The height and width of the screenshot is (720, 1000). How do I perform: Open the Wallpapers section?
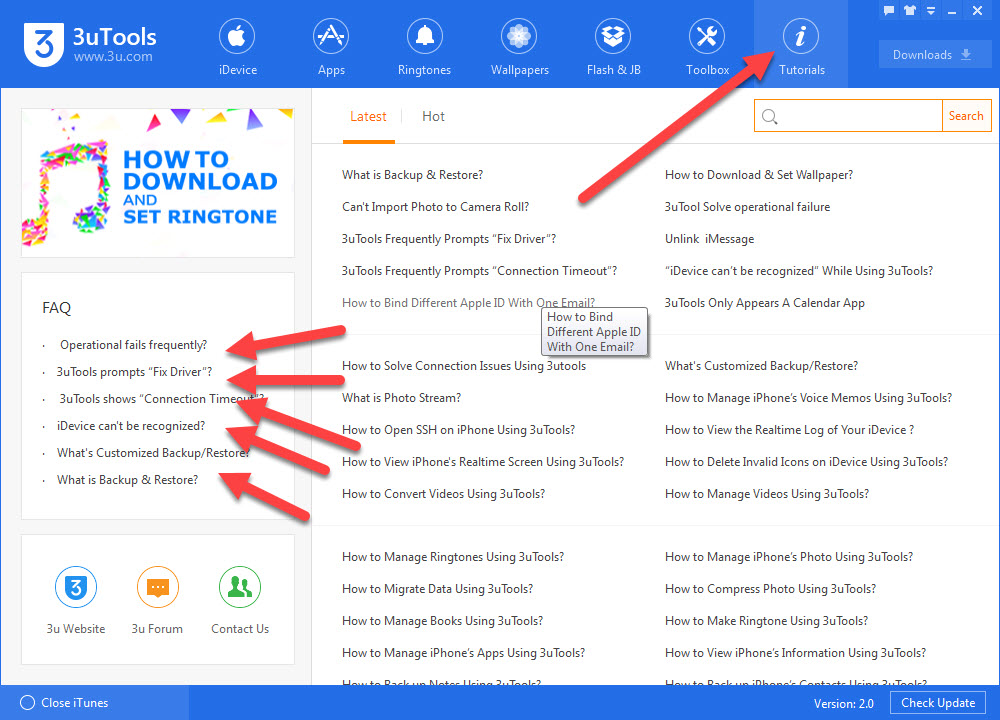tap(519, 47)
